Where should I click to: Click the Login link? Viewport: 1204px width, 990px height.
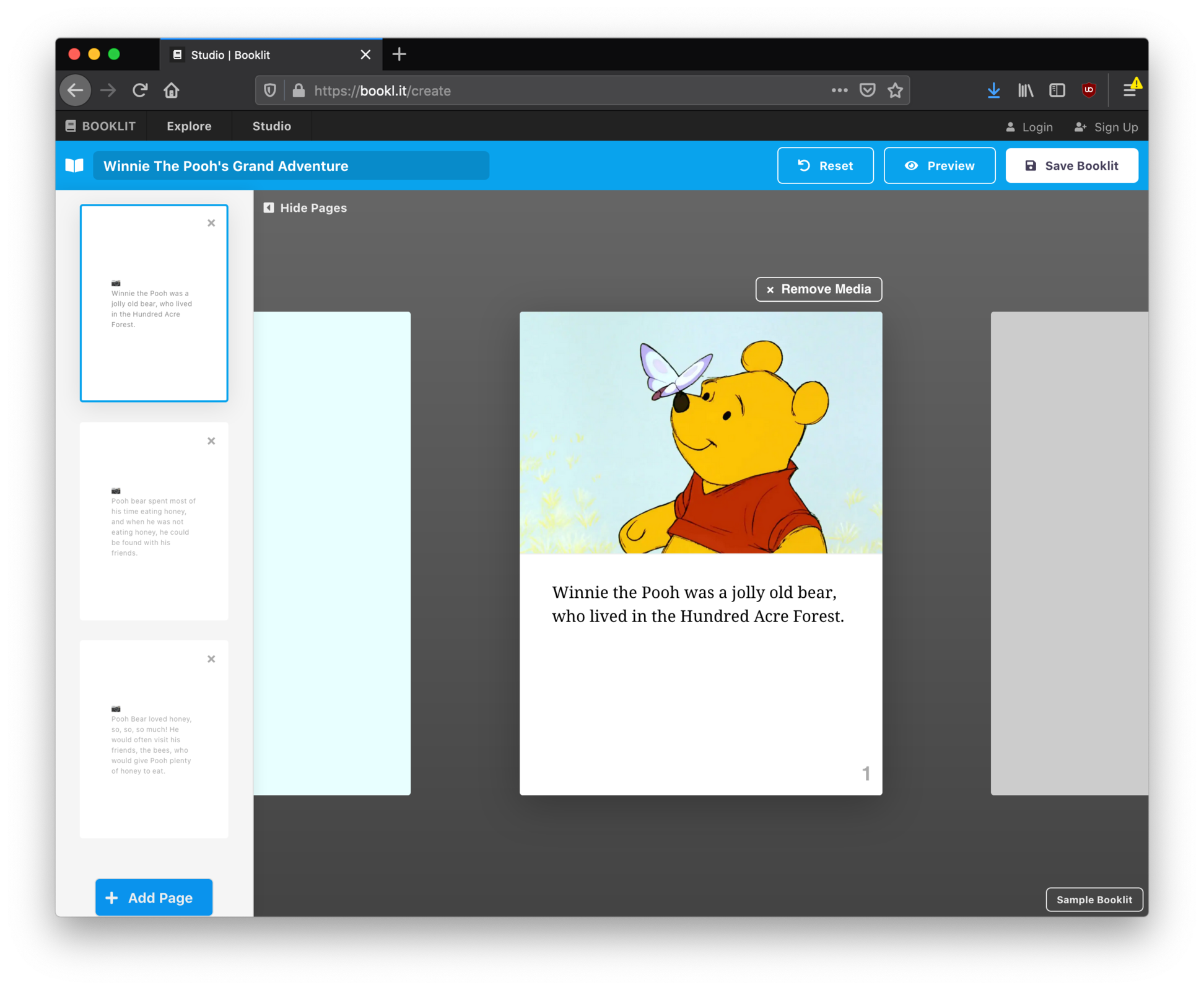pos(1029,127)
